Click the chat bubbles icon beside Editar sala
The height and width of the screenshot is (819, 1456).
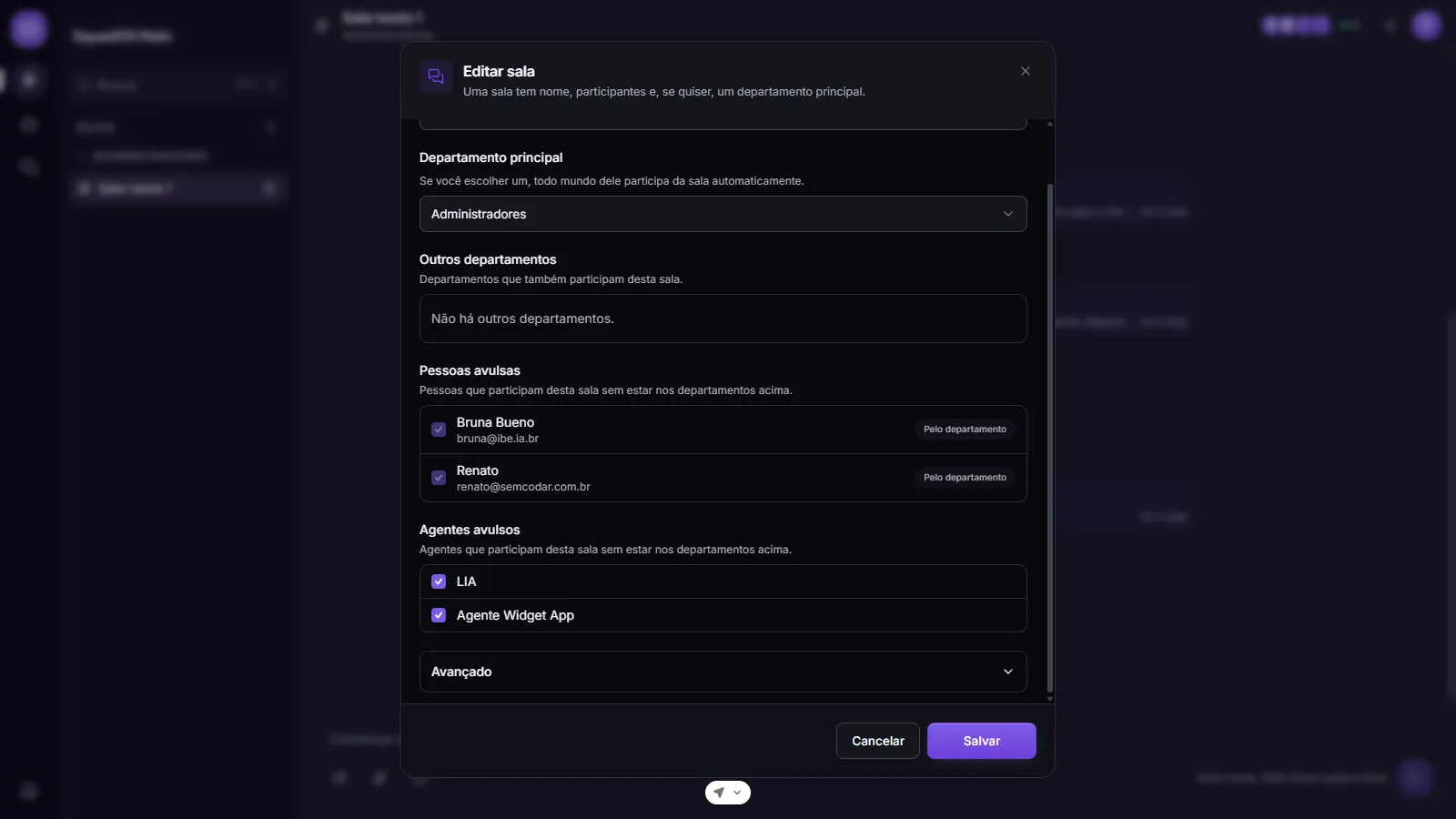pyautogui.click(x=436, y=76)
